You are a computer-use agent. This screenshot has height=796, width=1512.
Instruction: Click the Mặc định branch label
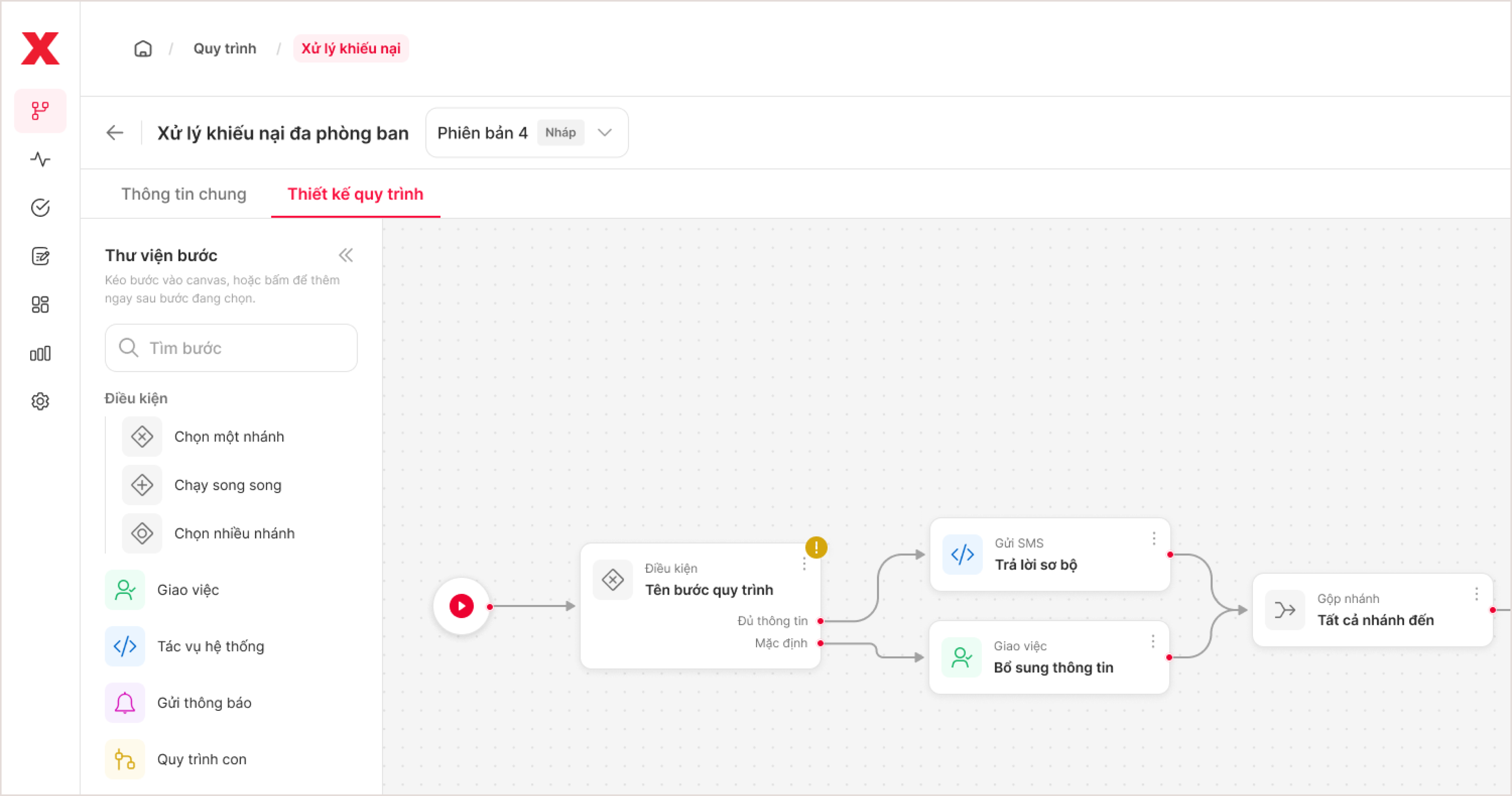click(781, 644)
